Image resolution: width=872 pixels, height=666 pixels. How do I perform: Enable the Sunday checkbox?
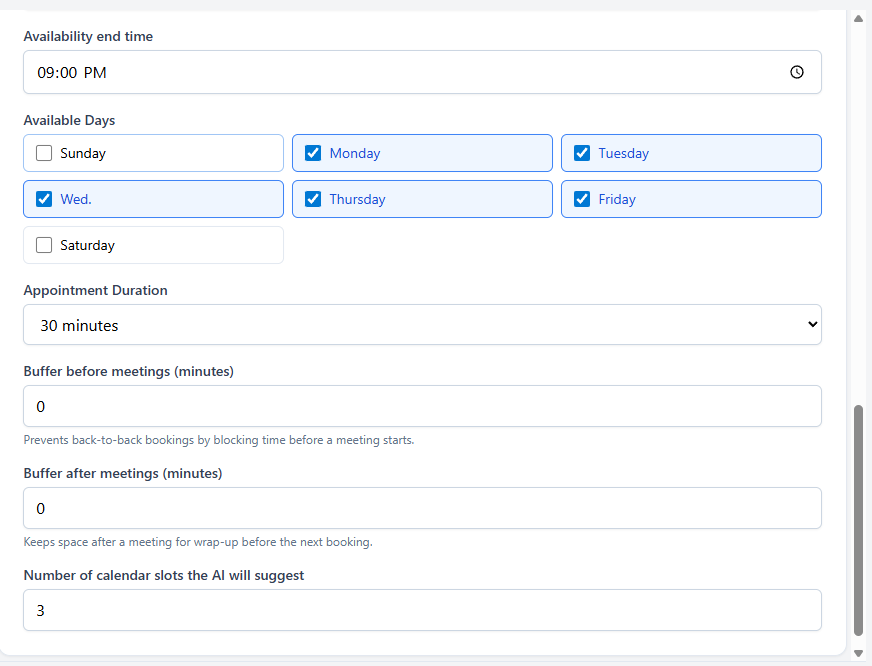coord(44,153)
